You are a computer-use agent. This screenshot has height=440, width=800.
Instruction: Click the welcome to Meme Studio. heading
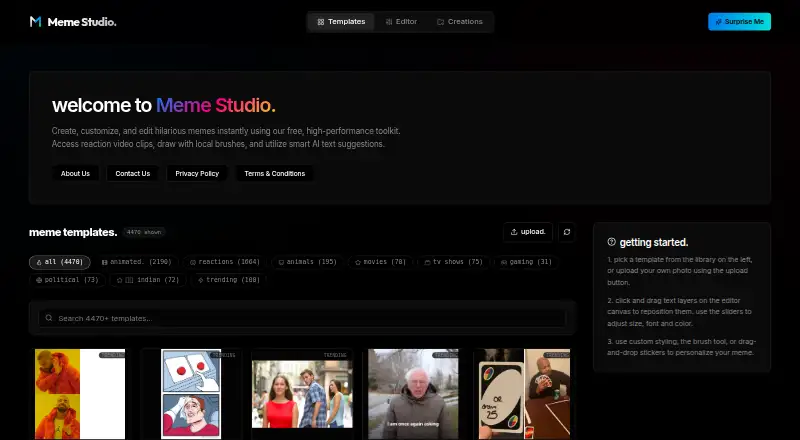(163, 105)
